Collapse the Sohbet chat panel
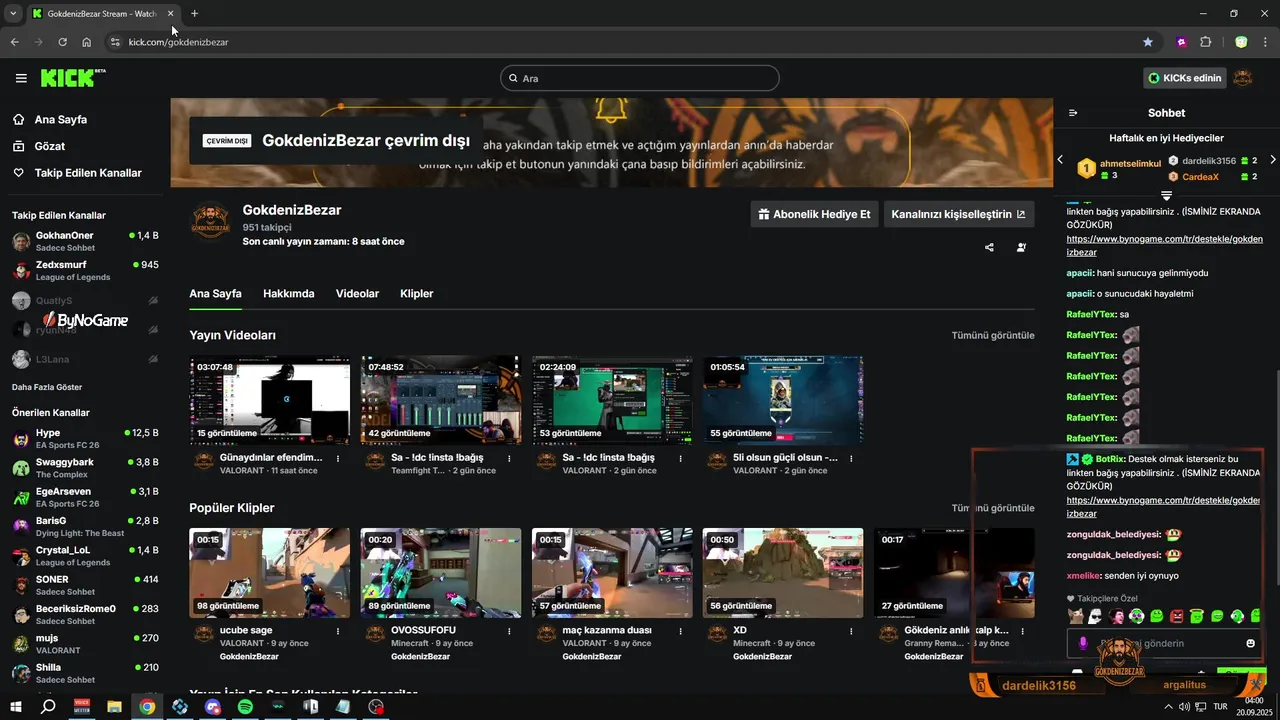This screenshot has width=1280, height=720. click(1073, 113)
